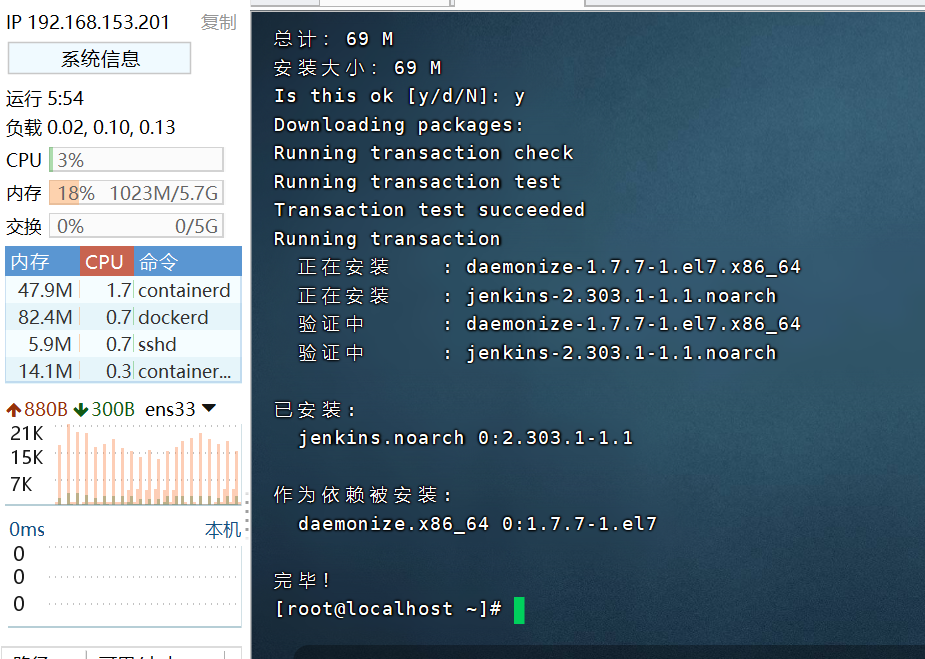Image resolution: width=925 pixels, height=659 pixels.
Task: Click the terminal cursor at root@localhost prompt
Action: 519,610
